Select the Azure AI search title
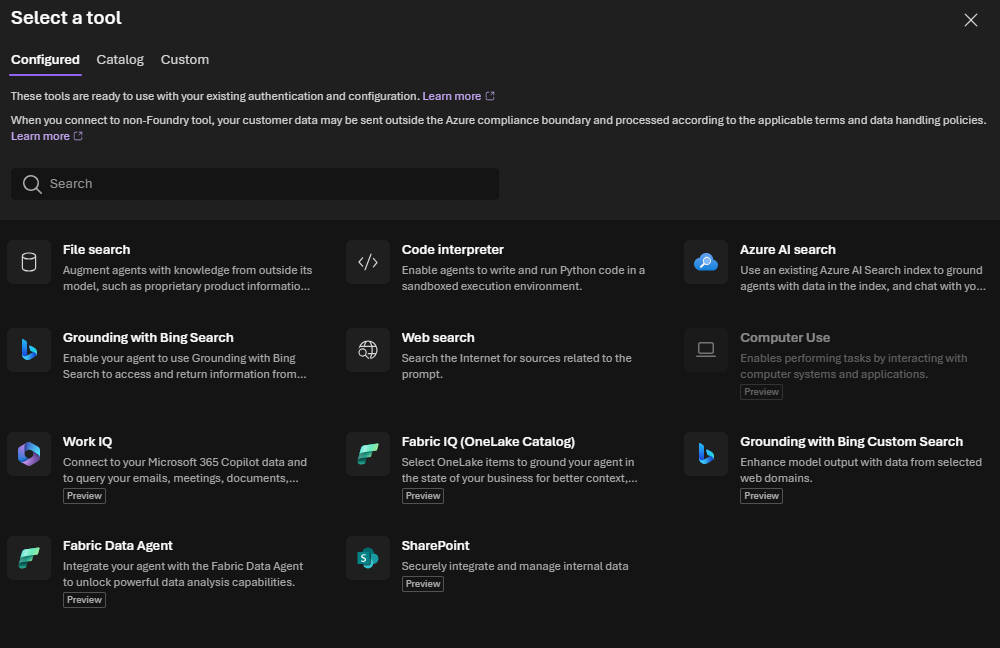 pos(788,249)
